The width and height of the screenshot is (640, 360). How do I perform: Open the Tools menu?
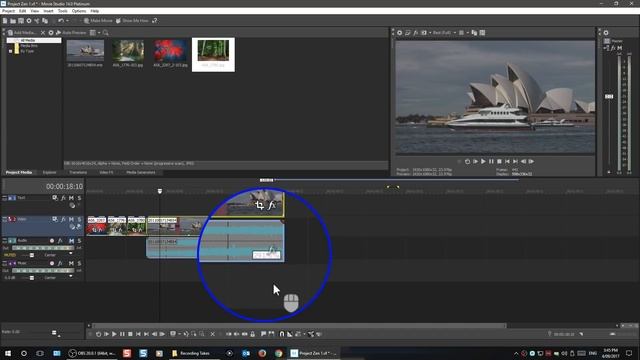pos(62,11)
